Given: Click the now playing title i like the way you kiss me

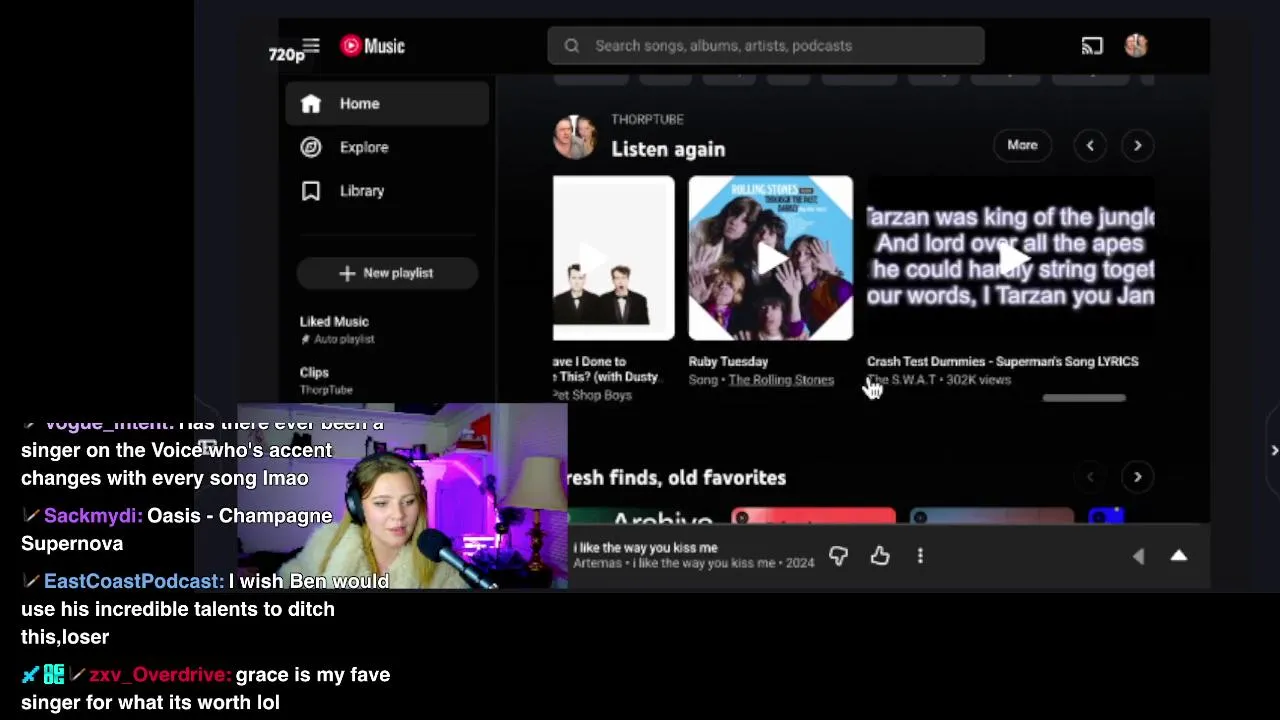Looking at the screenshot, I should tap(646, 548).
